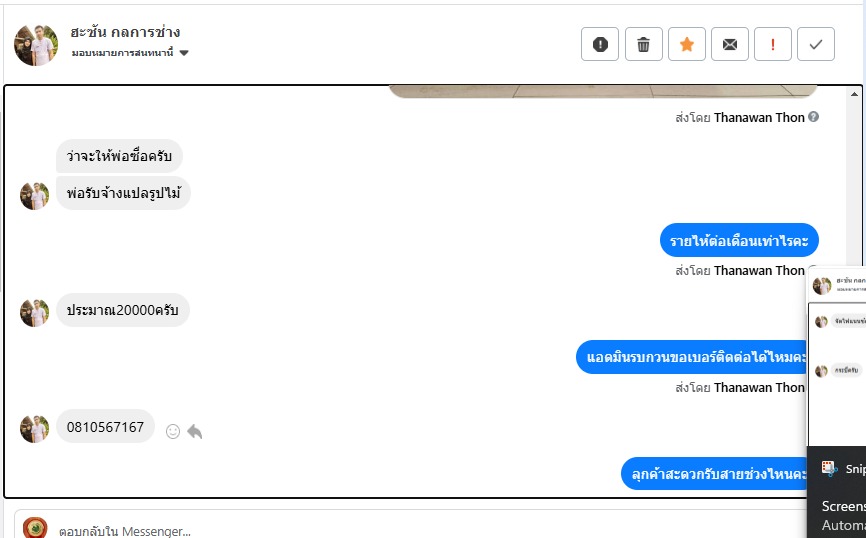Image resolution: width=866 pixels, height=538 pixels.
Task: Reply to phone number message with arrow icon
Action: 194,431
